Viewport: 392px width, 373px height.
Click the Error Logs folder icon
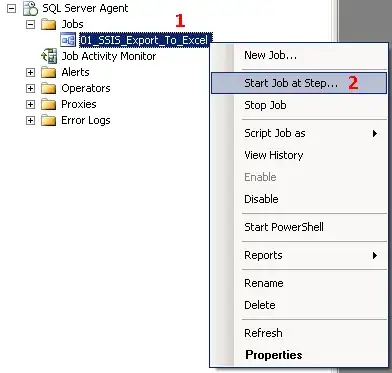click(49, 120)
